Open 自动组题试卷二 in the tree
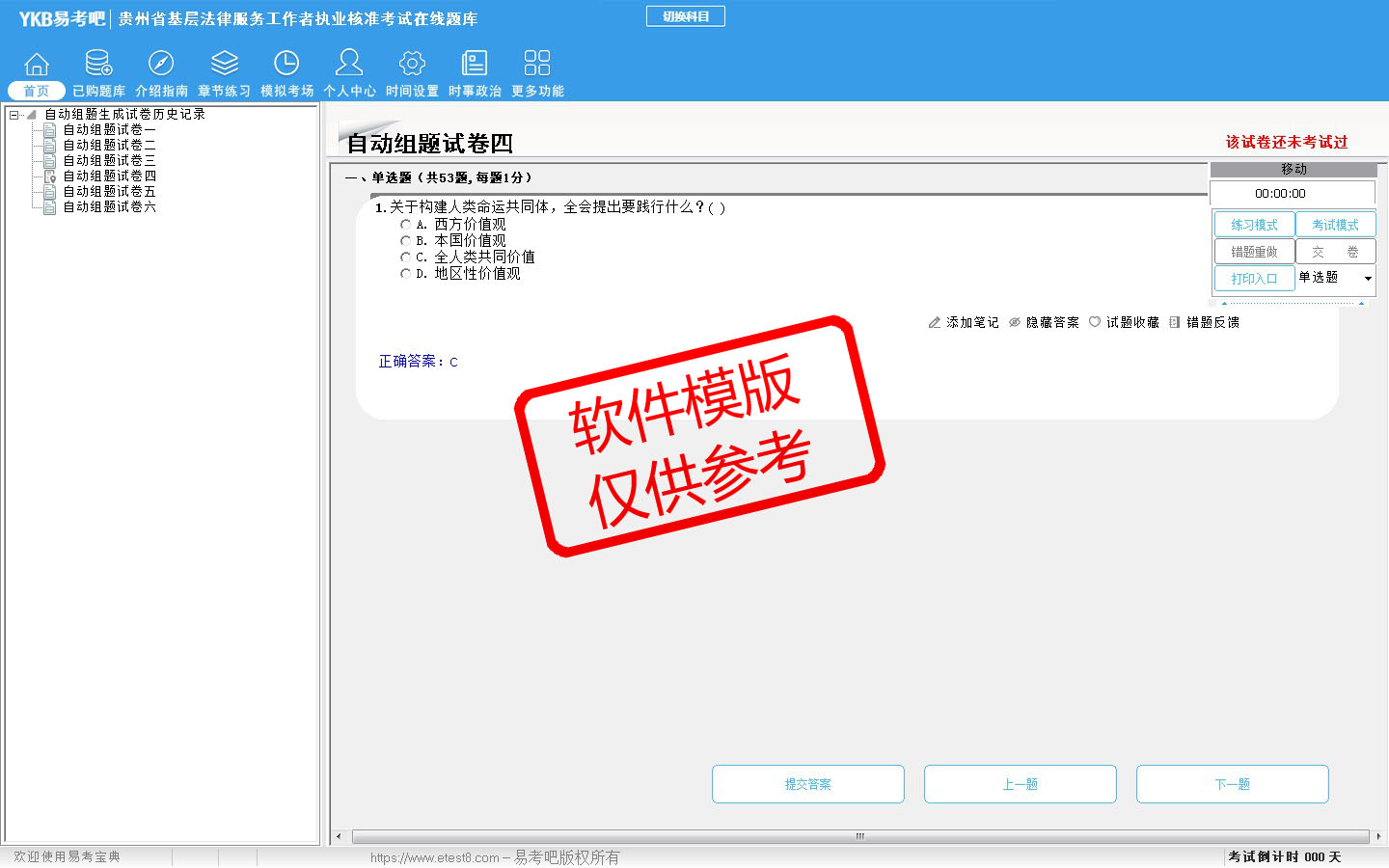The height and width of the screenshot is (868, 1389). point(109,146)
